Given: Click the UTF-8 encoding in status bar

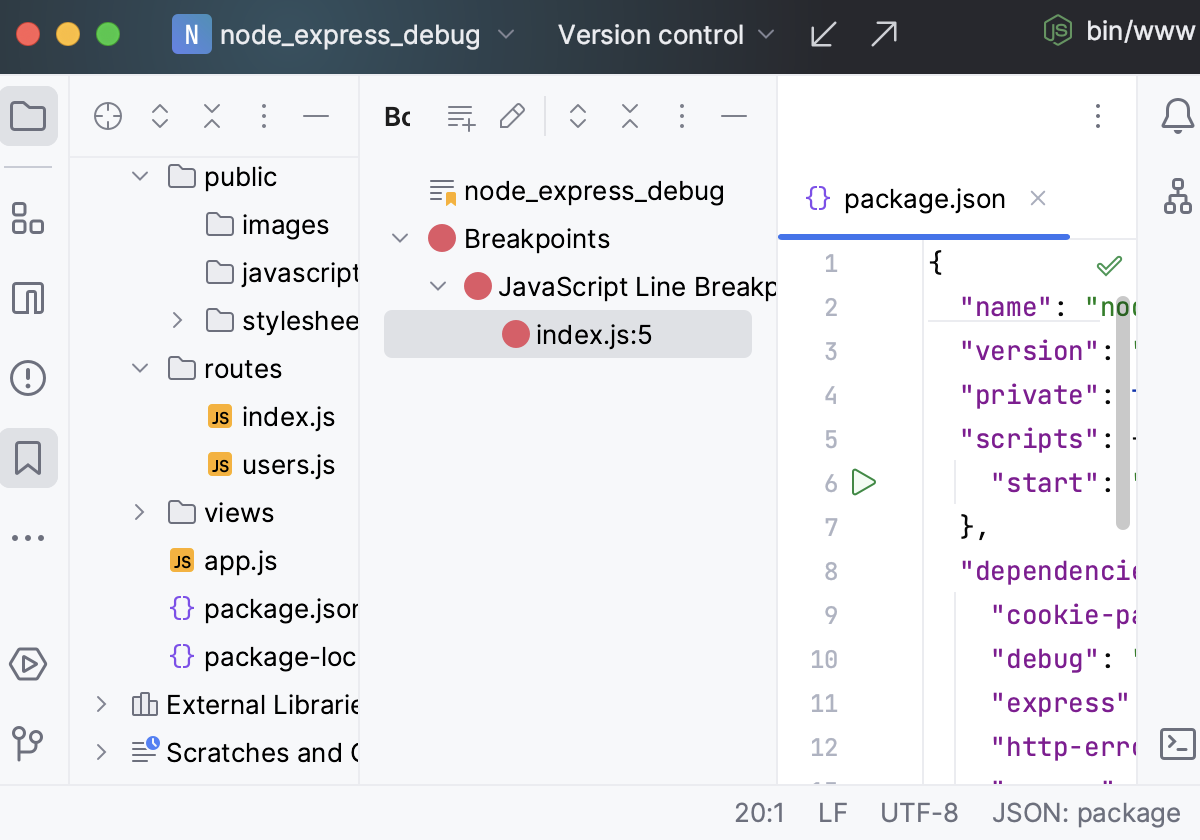Looking at the screenshot, I should coord(919,813).
